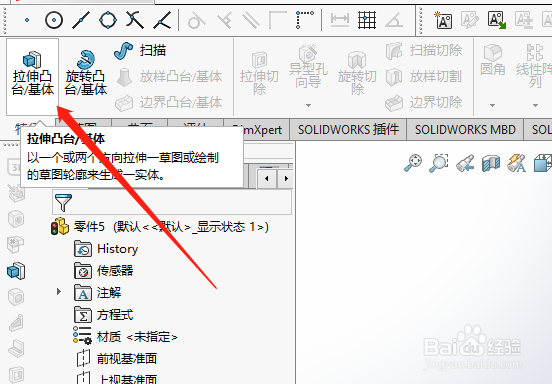This screenshot has height=384, width=552.
Task: Expand the 注解 tree node
Action: [x=59, y=292]
